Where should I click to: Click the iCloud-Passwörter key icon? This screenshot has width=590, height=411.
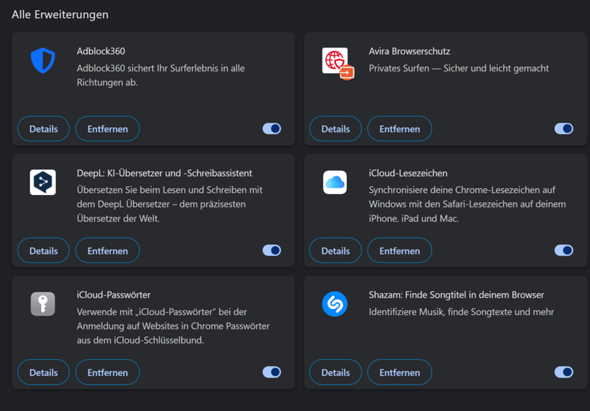click(43, 304)
